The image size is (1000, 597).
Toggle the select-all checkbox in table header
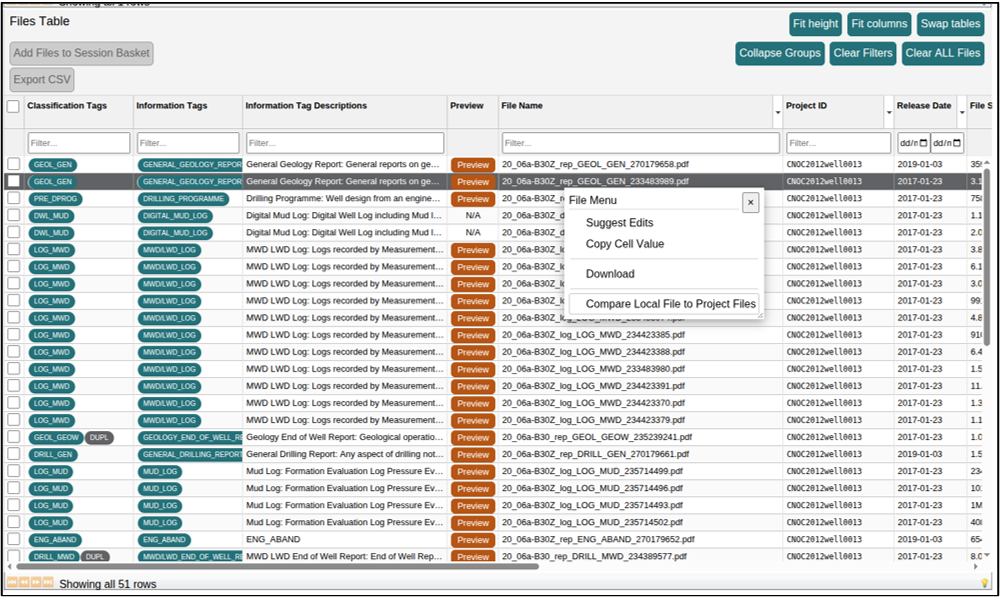point(13,106)
